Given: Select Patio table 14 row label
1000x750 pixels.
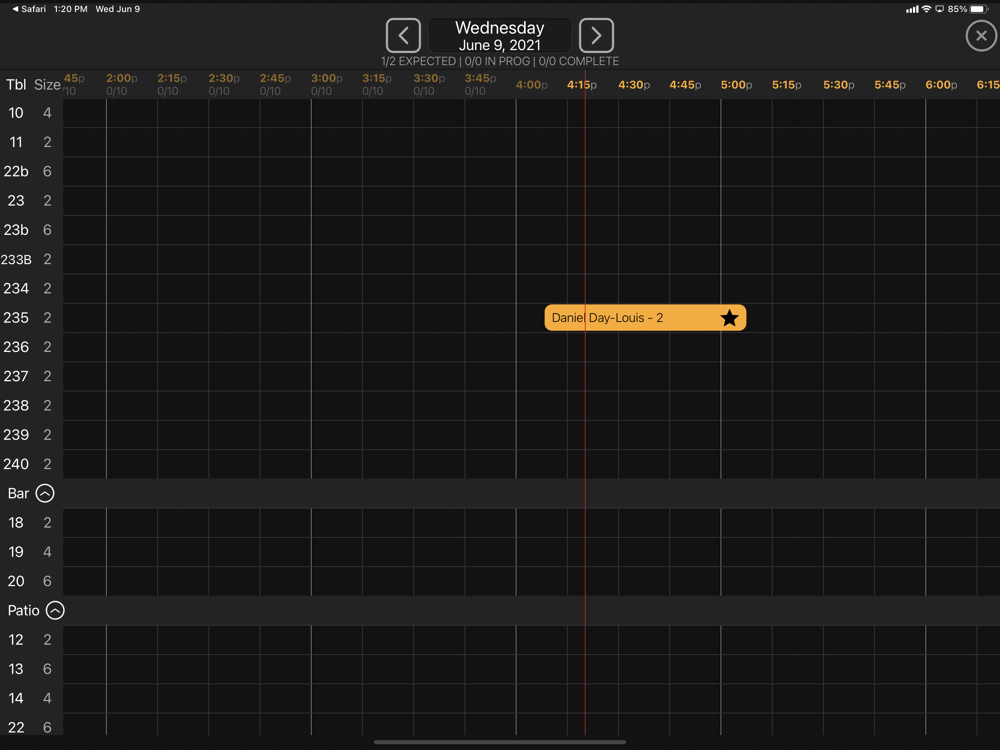Looking at the screenshot, I should (16, 698).
